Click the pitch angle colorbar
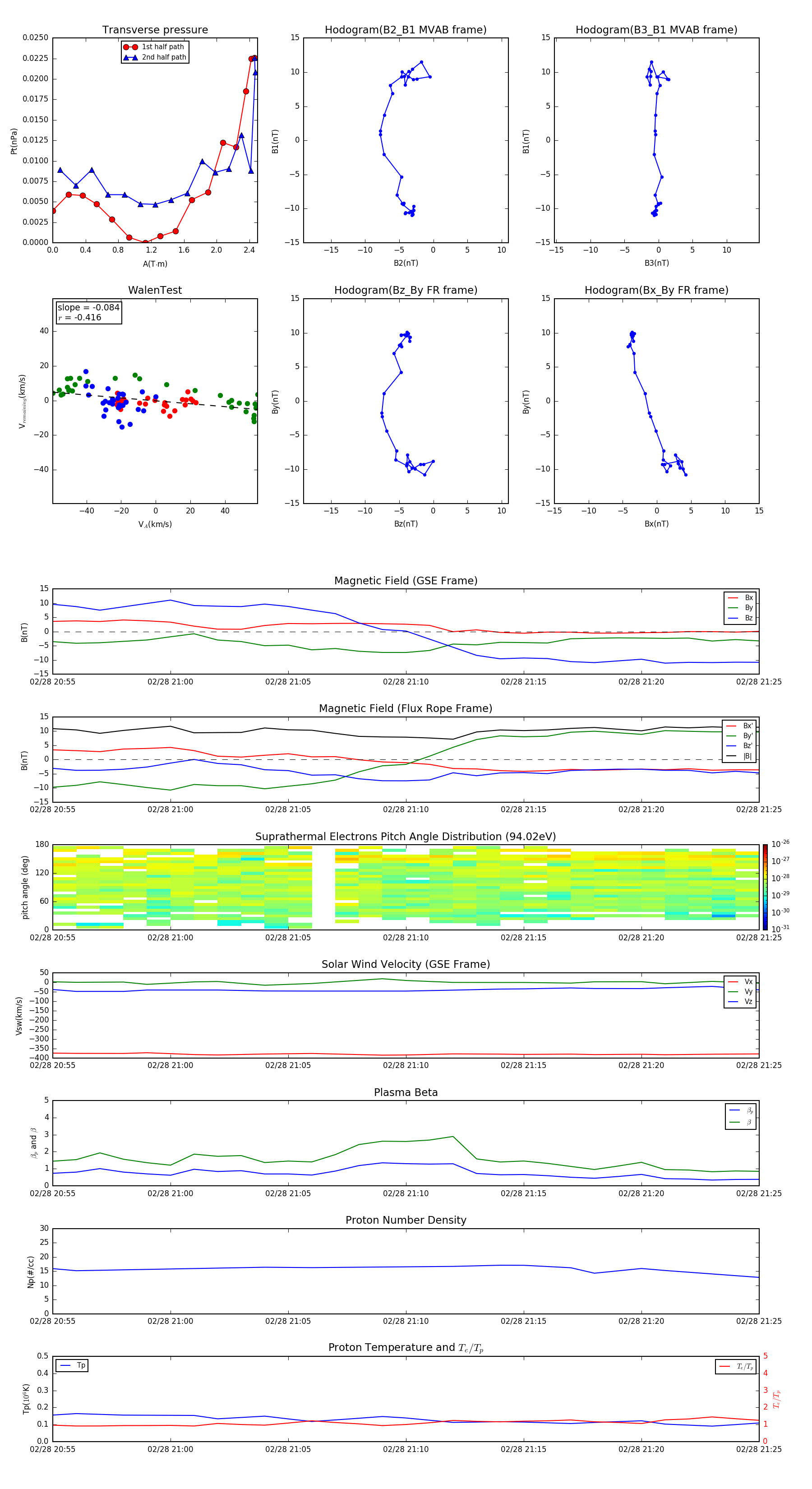 [x=765, y=887]
